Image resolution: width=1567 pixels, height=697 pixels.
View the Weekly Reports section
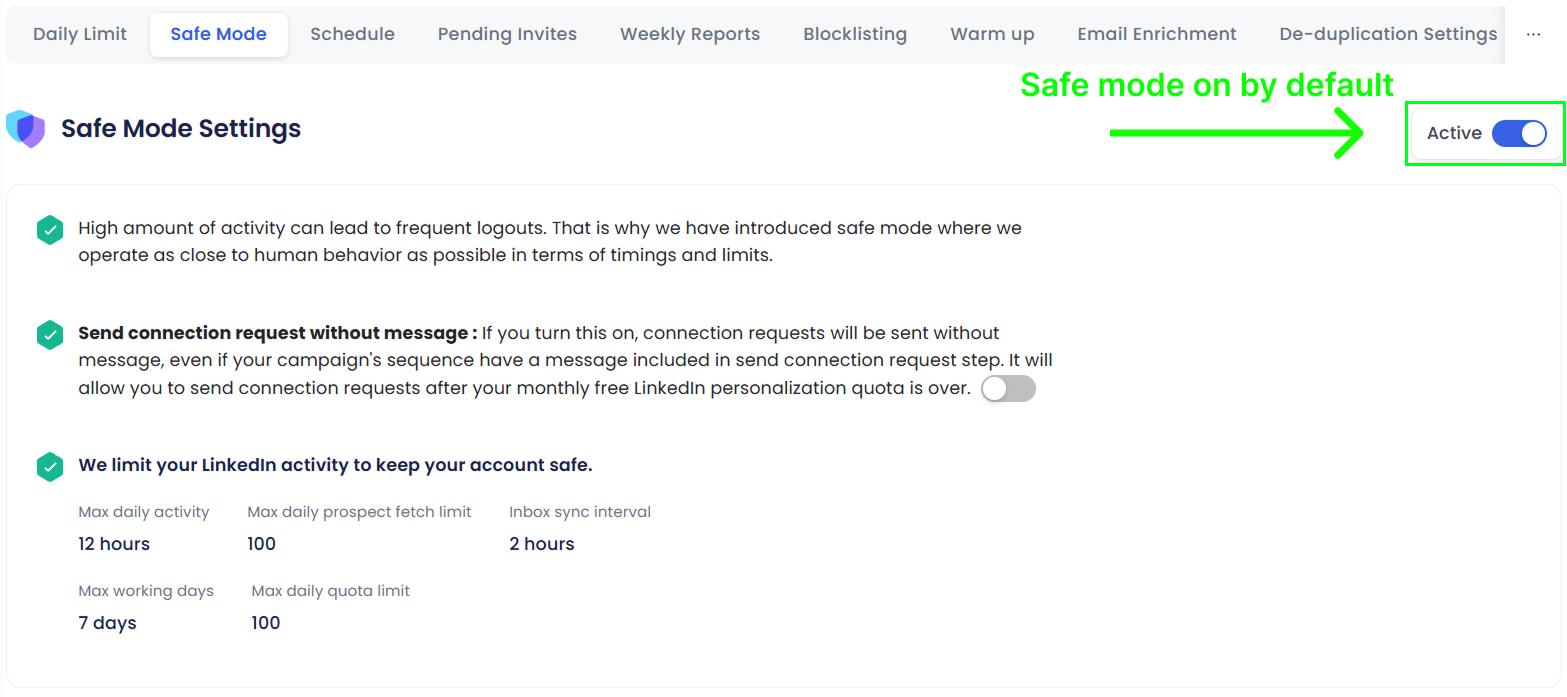click(x=689, y=33)
